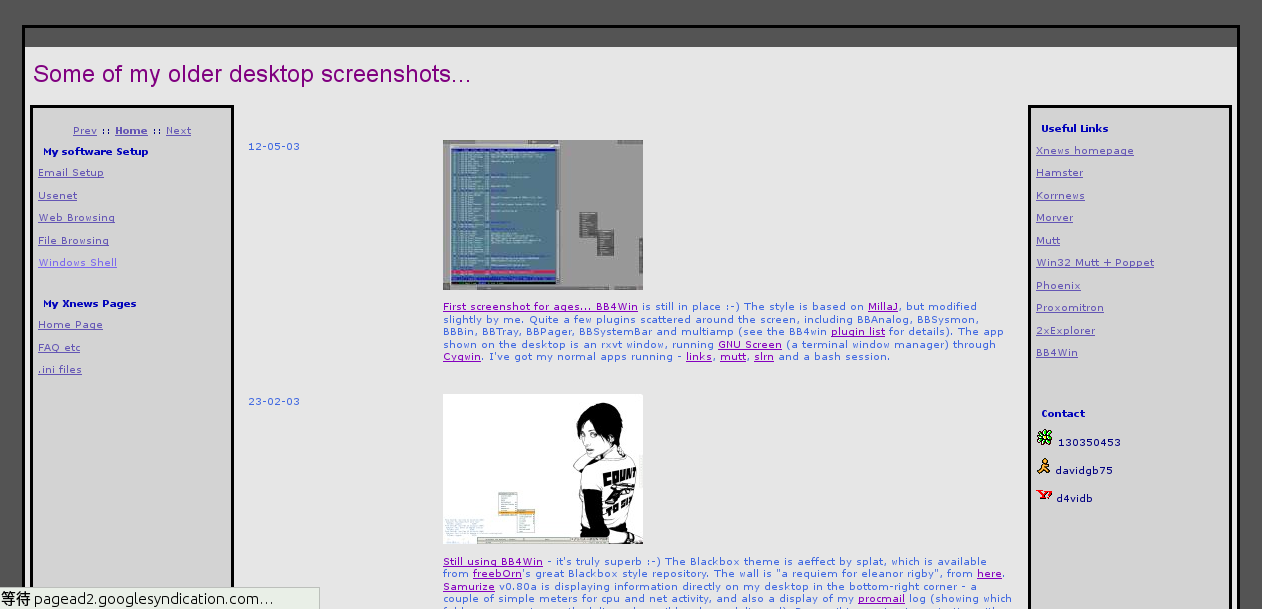Open the Usenet link in the sidebar
This screenshot has width=1262, height=609.
click(58, 196)
